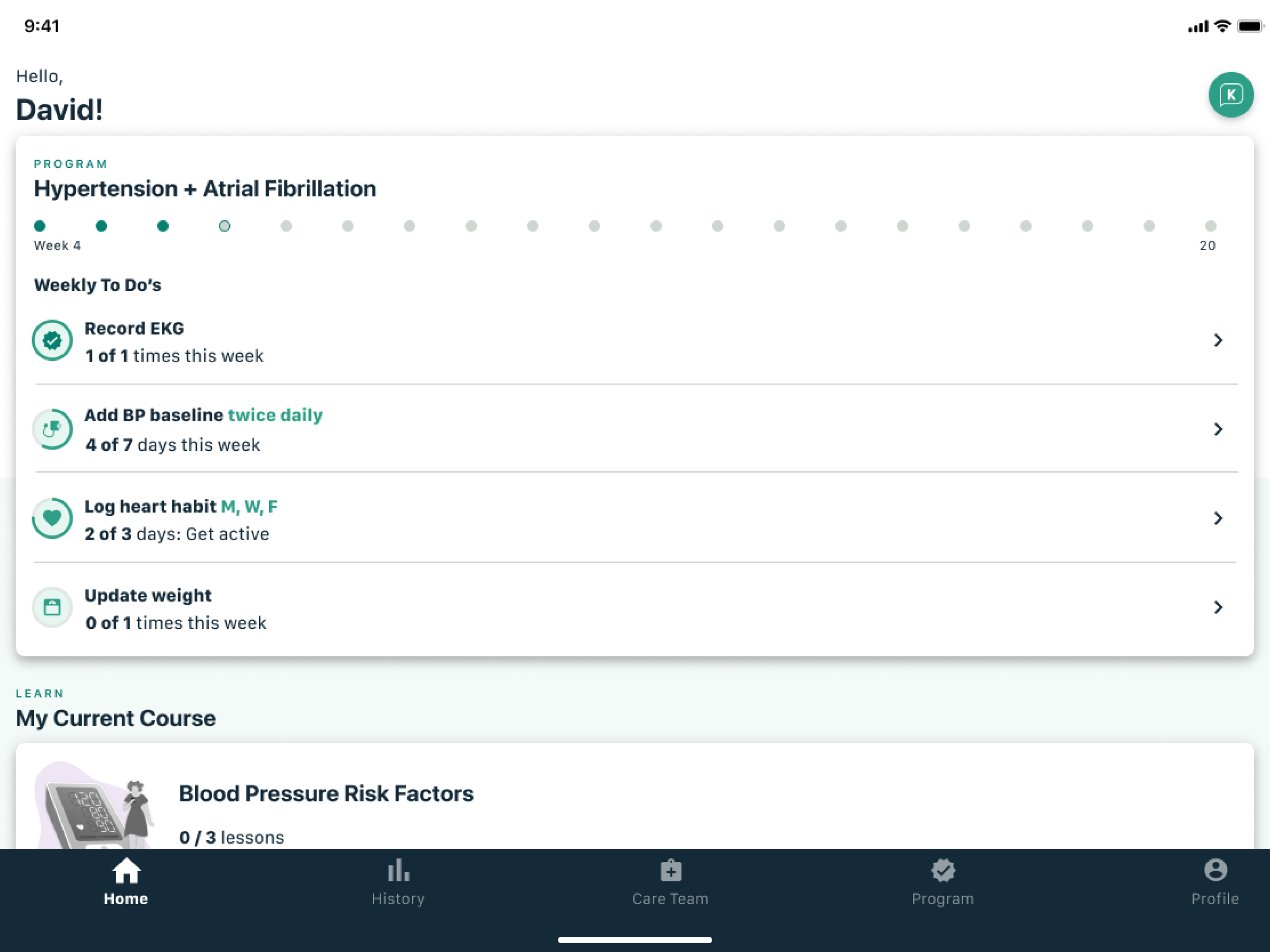Image resolution: width=1270 pixels, height=952 pixels.
Task: Tap the 'M, W, F' schedule text
Action: click(249, 506)
